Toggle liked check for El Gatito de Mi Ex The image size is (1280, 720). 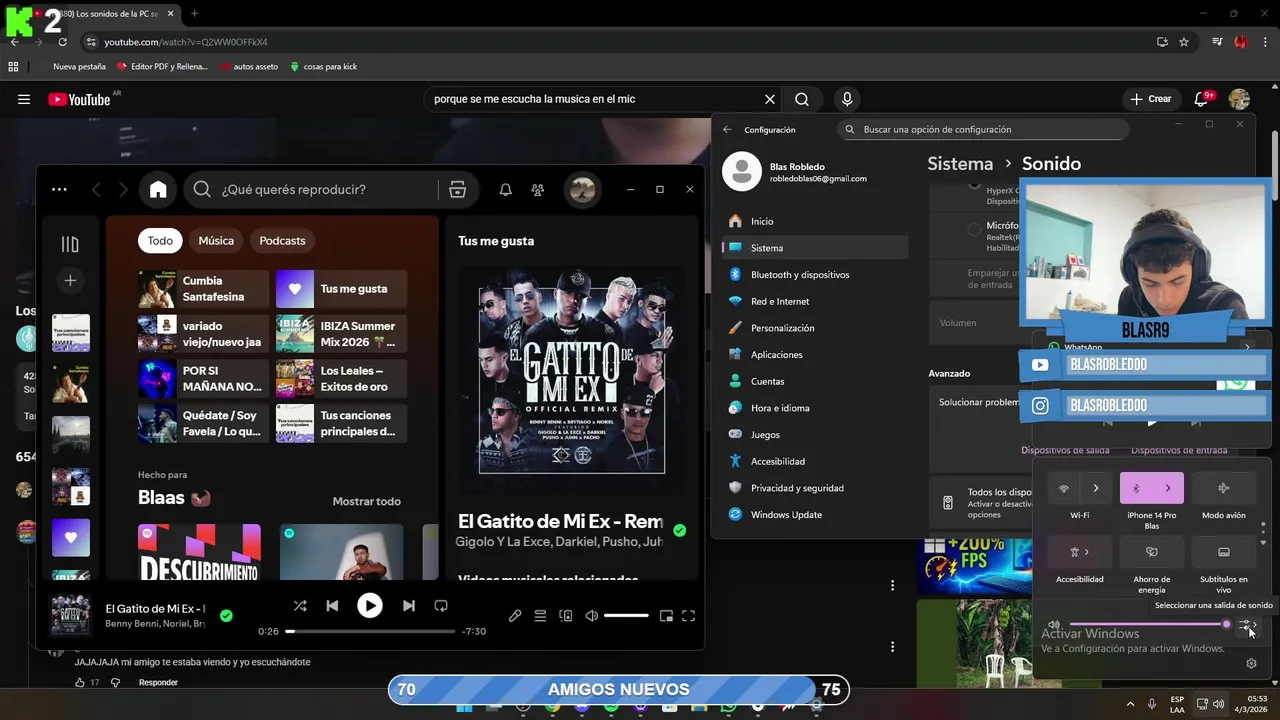point(226,616)
